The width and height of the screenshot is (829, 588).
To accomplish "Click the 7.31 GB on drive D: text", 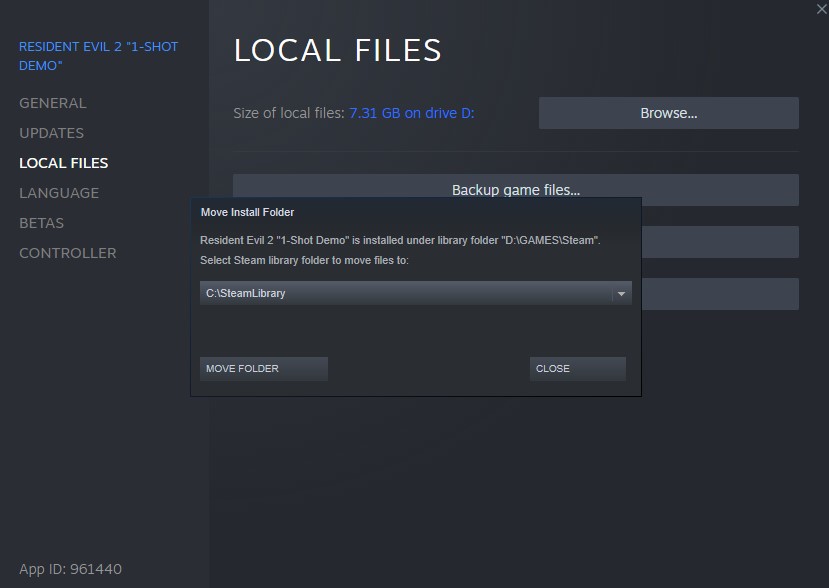I will pyautogui.click(x=411, y=113).
